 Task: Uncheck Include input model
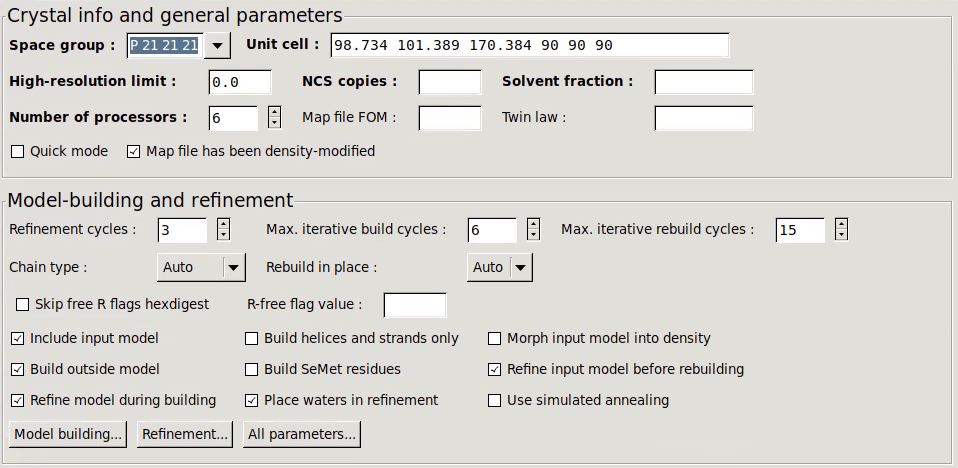[18, 338]
